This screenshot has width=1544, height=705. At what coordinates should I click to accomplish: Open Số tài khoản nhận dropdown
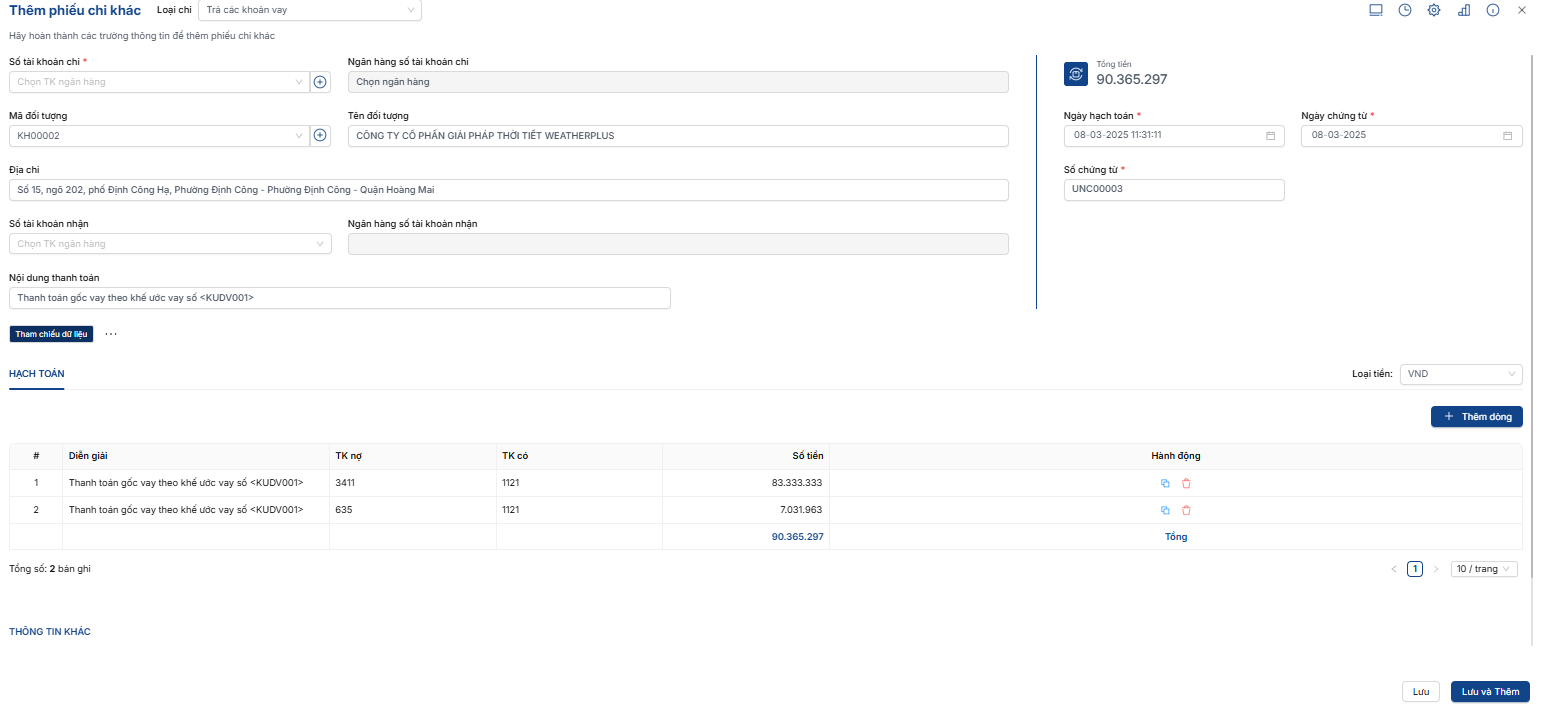pyautogui.click(x=170, y=244)
